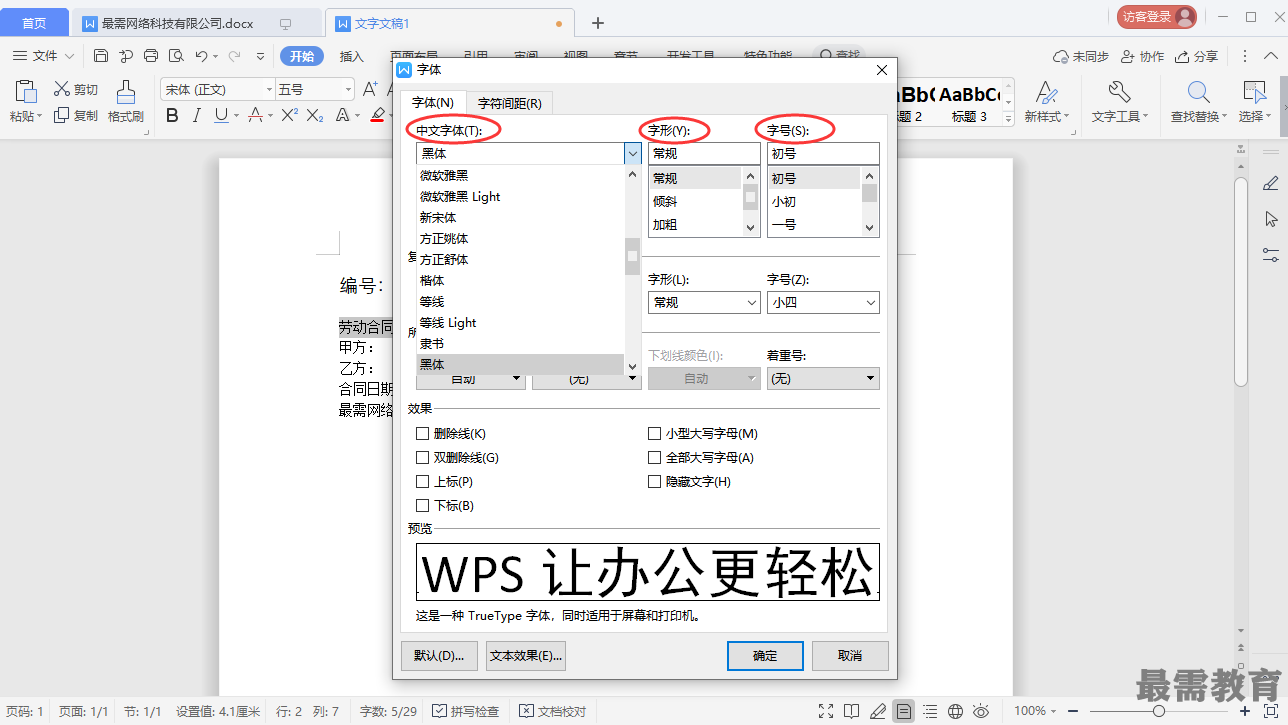Click the 访客登录 login button

[1156, 17]
